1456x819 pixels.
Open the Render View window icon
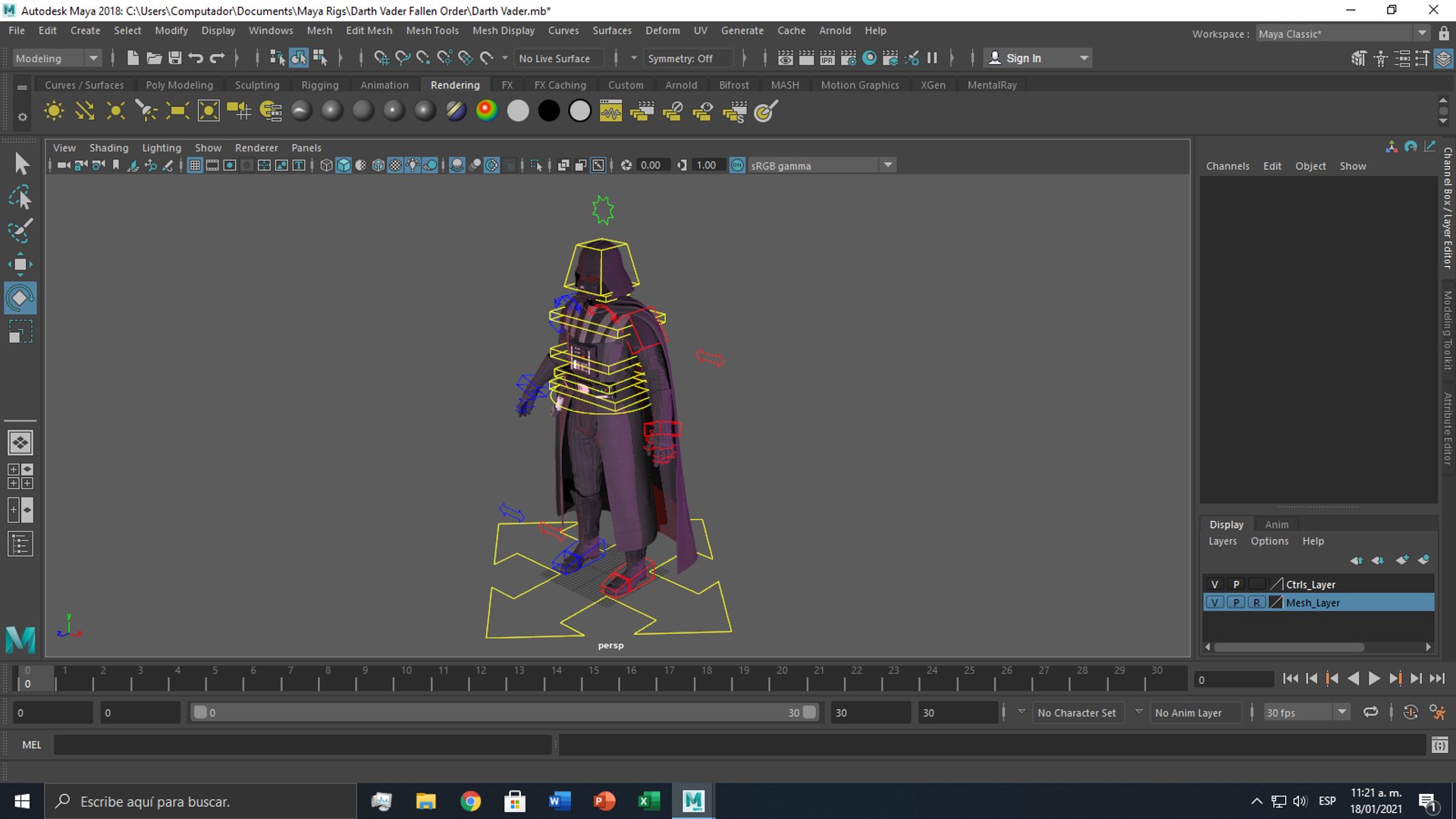pyautogui.click(x=786, y=58)
